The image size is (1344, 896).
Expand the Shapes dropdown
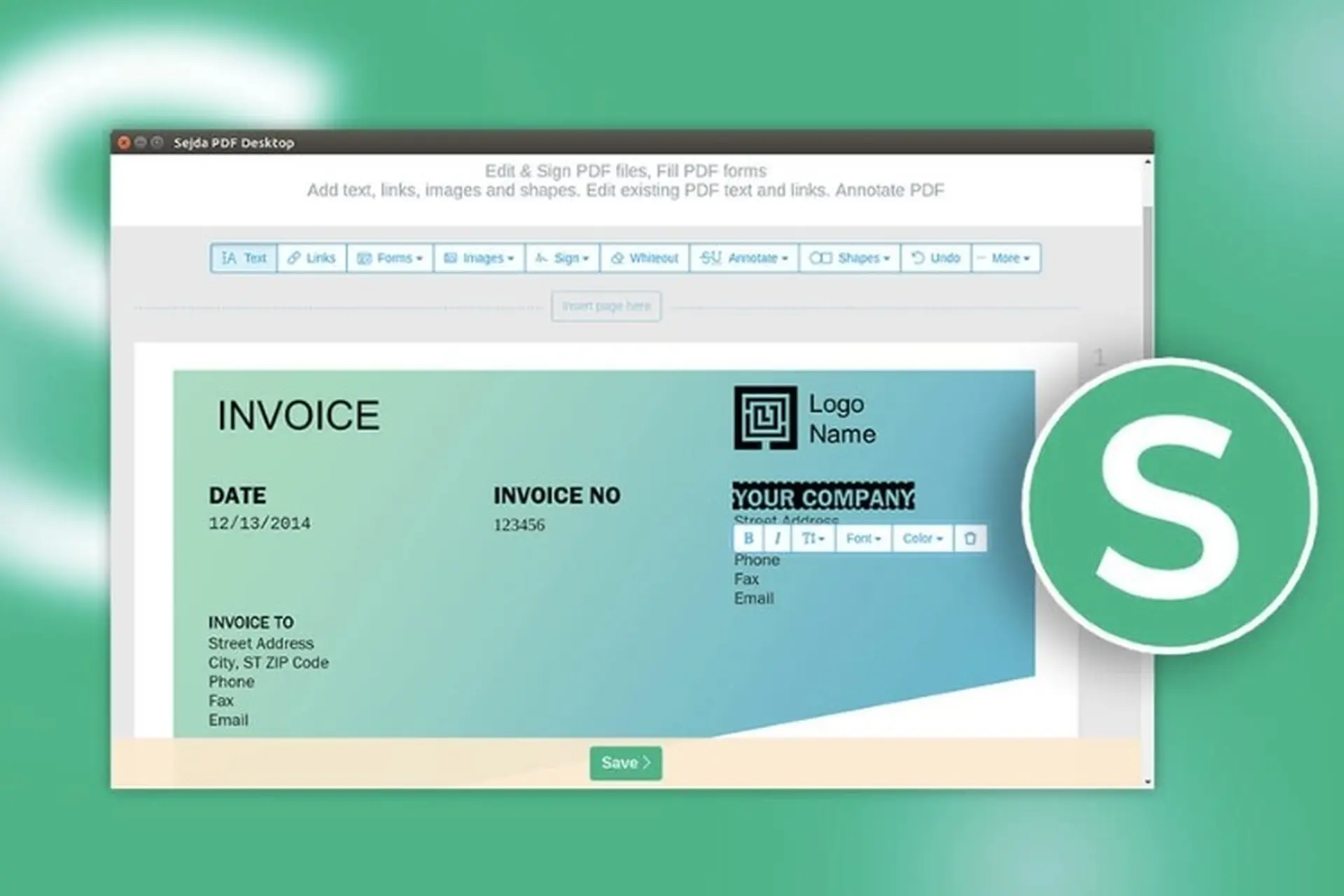pyautogui.click(x=850, y=258)
